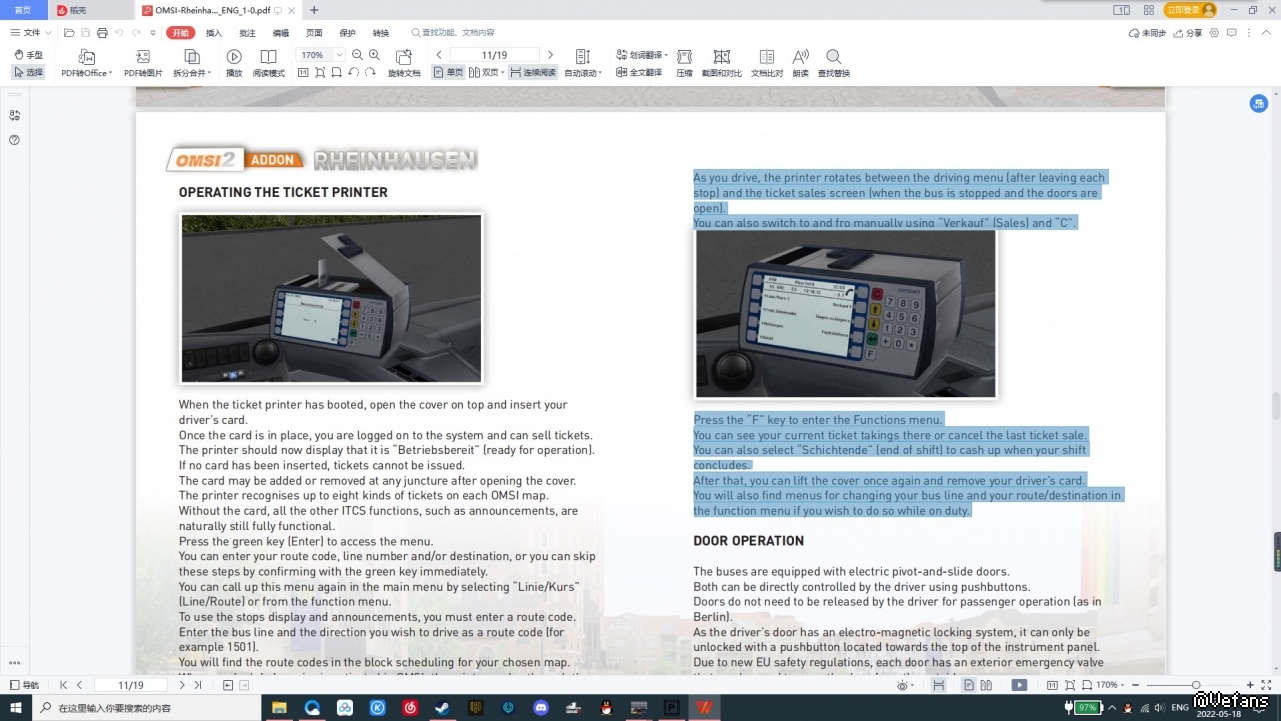Click the 分享 share button
Viewport: 1281px width, 721px height.
click(1189, 33)
